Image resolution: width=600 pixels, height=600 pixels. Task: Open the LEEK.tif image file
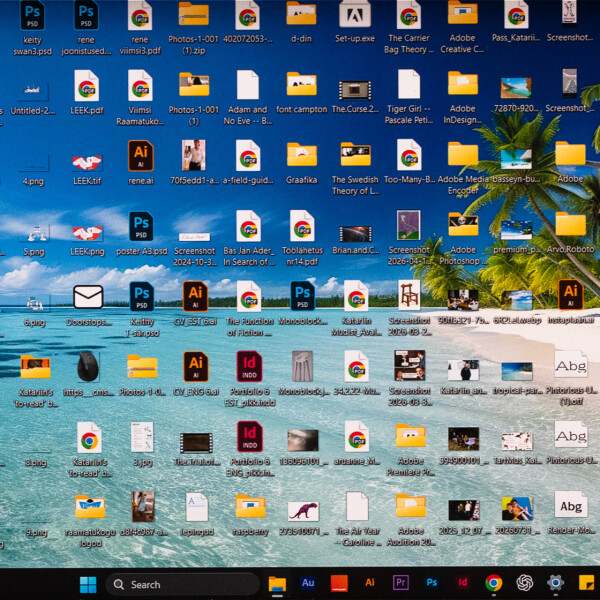pyautogui.click(x=87, y=163)
